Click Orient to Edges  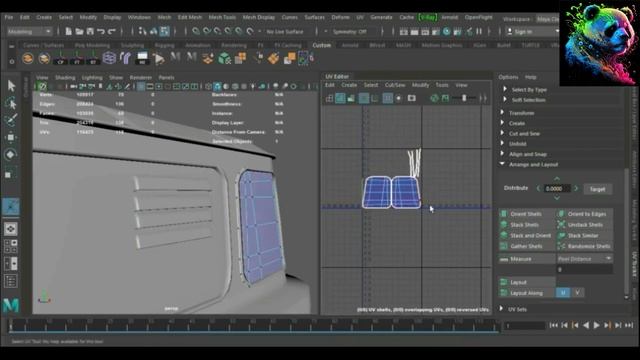tap(584, 214)
